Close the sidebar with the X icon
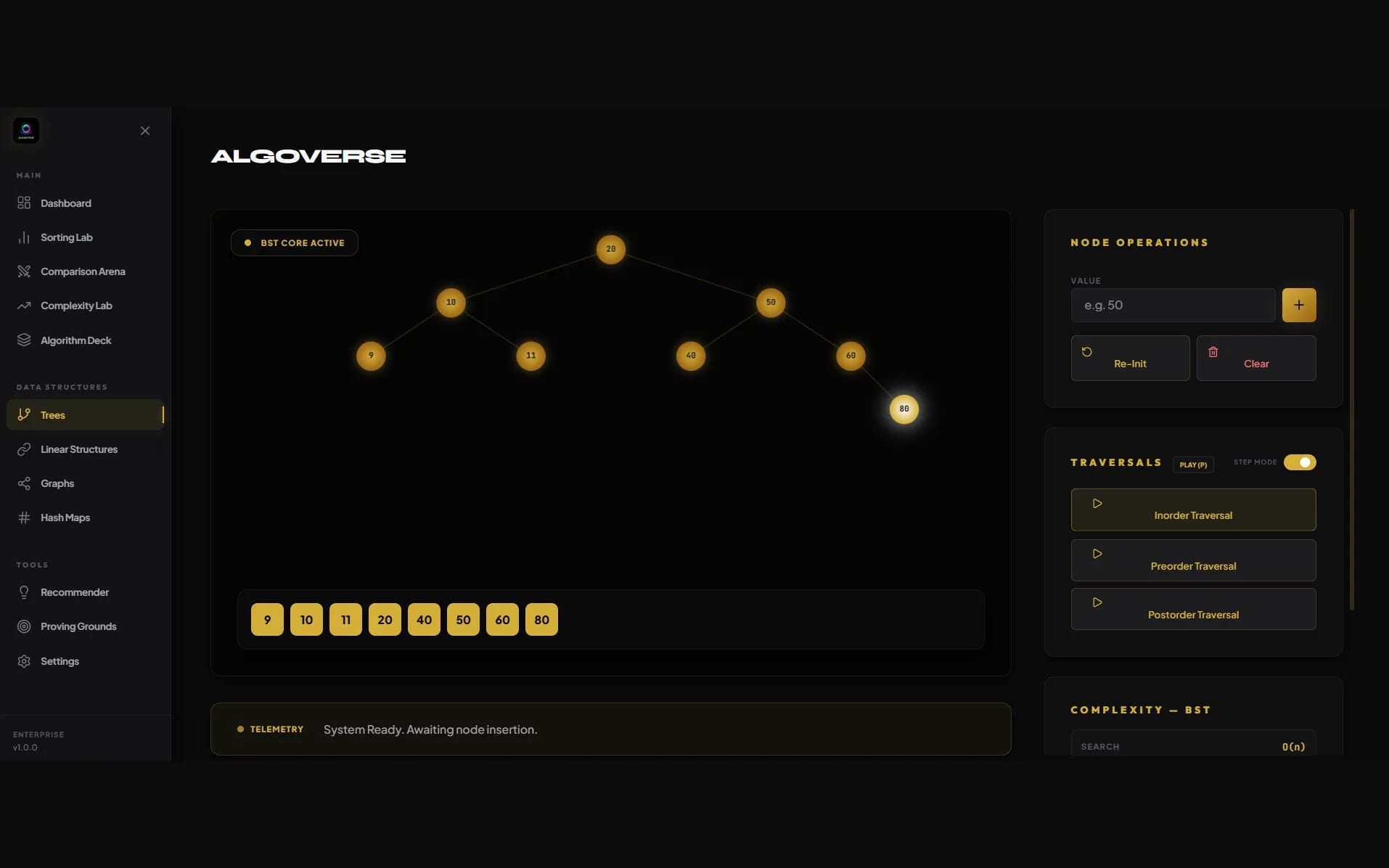This screenshot has height=868, width=1389. coord(145,131)
